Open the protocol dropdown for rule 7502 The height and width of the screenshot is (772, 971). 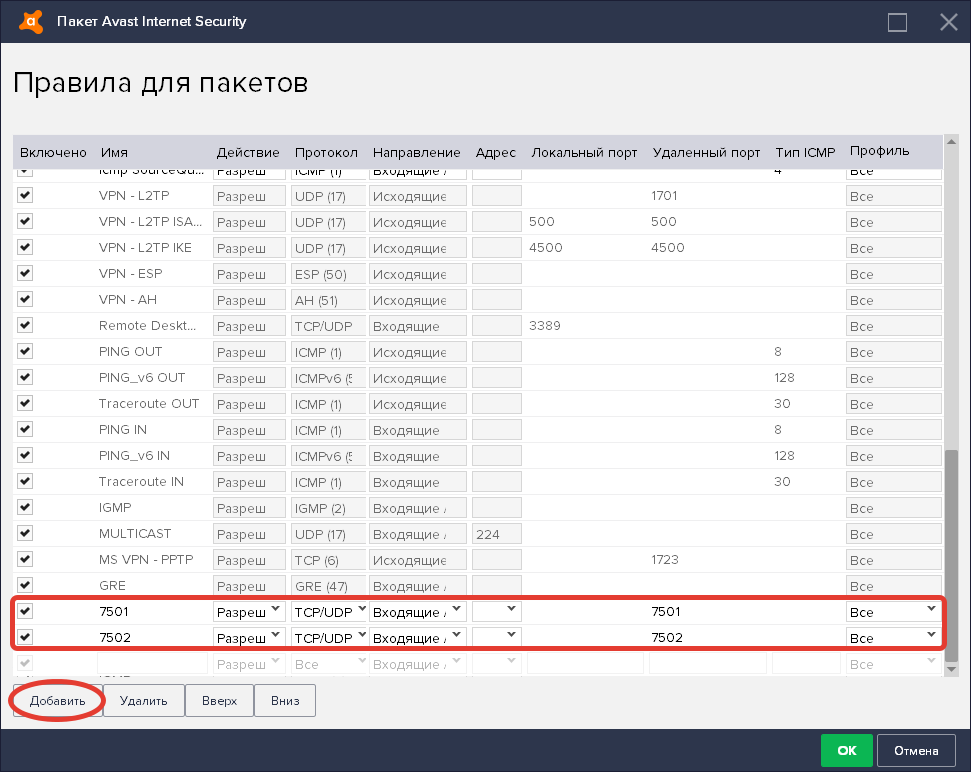pyautogui.click(x=329, y=638)
